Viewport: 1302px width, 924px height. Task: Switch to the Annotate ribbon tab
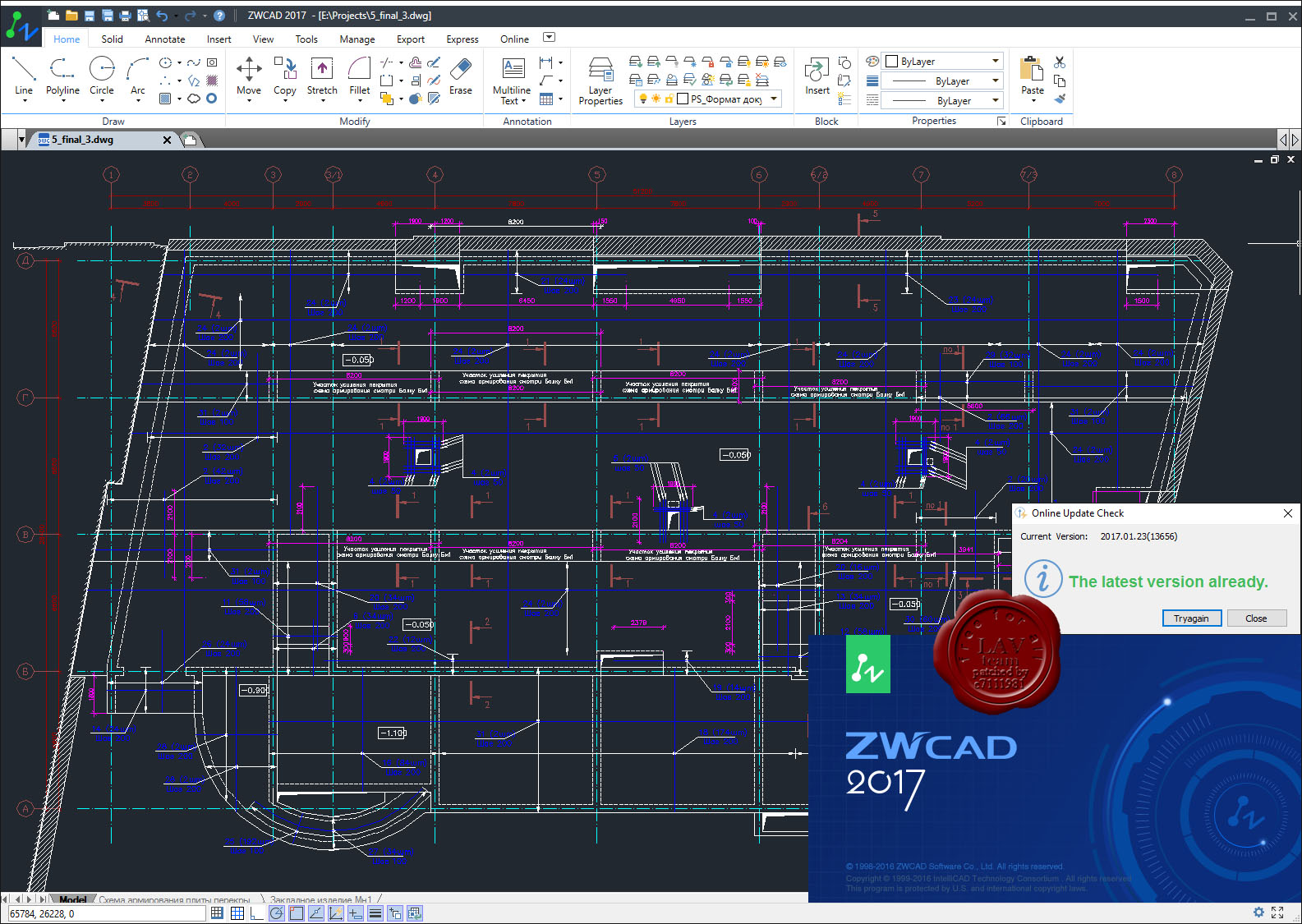165,39
